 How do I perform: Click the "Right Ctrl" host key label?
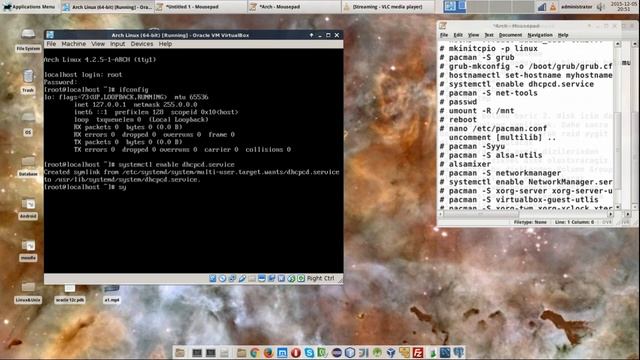click(x=320, y=278)
